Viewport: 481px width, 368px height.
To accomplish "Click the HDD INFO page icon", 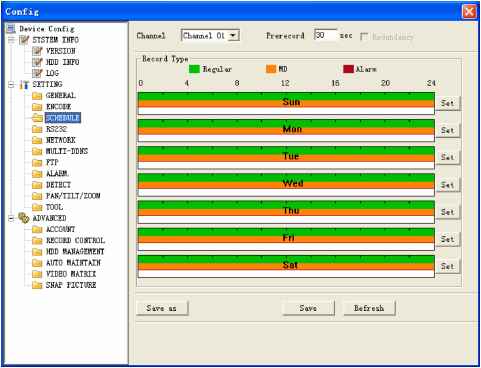I will point(37,62).
